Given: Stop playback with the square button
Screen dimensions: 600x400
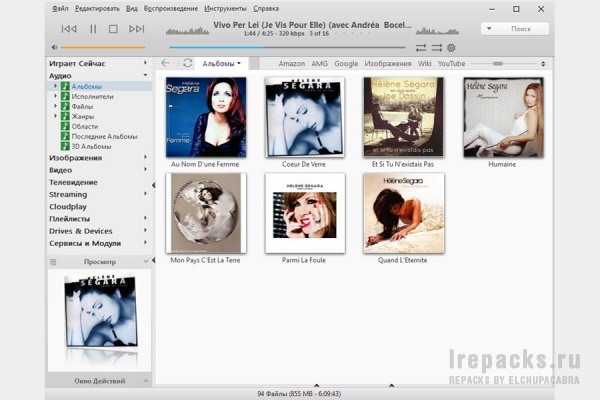Looking at the screenshot, I should 113,29.
